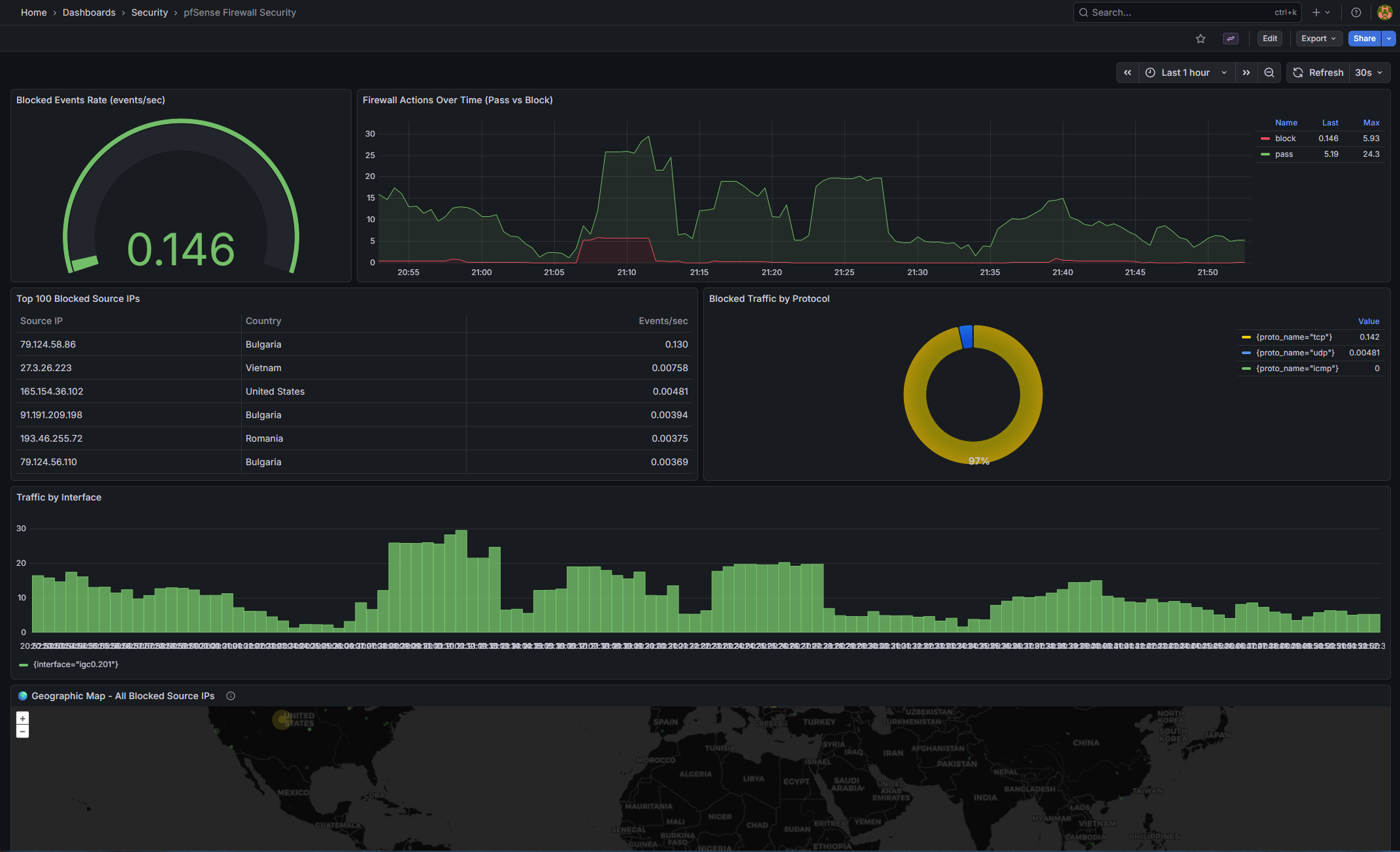The width and height of the screenshot is (1400, 852).
Task: Open the user avatar profile menu
Action: click(x=1384, y=12)
